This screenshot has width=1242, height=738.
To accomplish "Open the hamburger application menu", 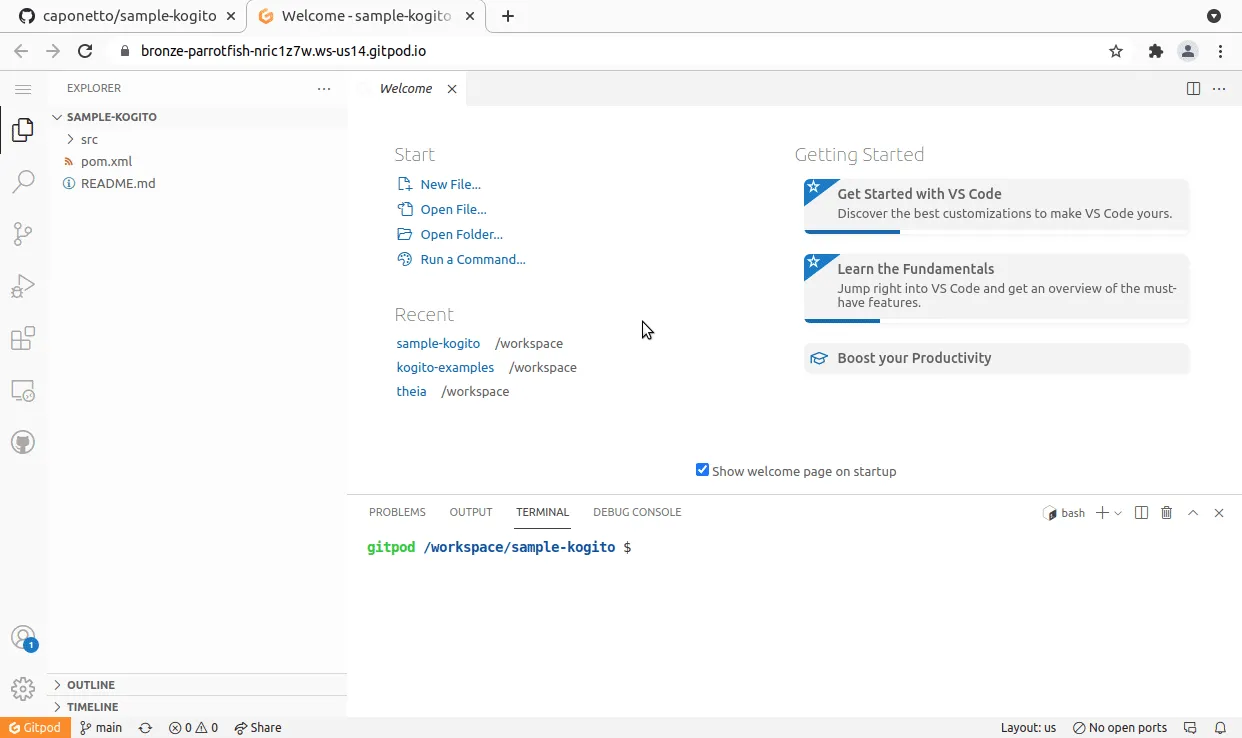I will click(24, 89).
